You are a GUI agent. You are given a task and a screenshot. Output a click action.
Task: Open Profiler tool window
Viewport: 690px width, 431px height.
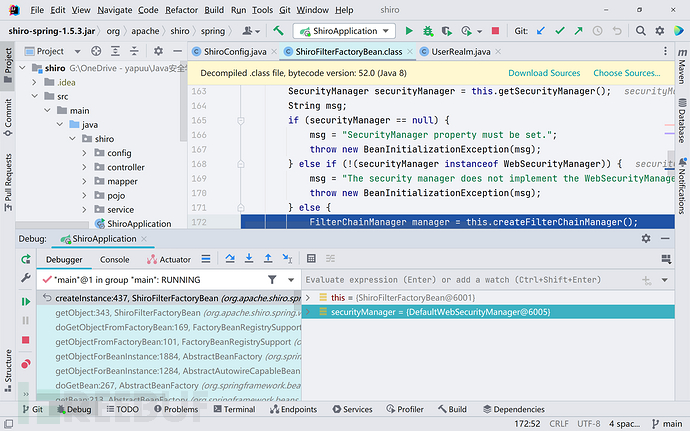pyautogui.click(x=405, y=409)
